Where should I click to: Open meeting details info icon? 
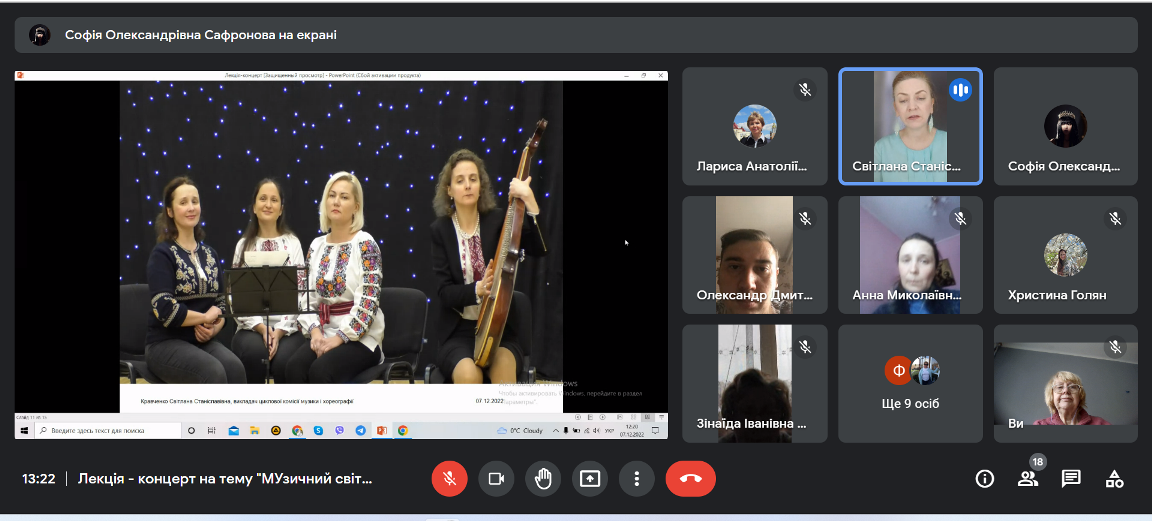click(x=984, y=478)
